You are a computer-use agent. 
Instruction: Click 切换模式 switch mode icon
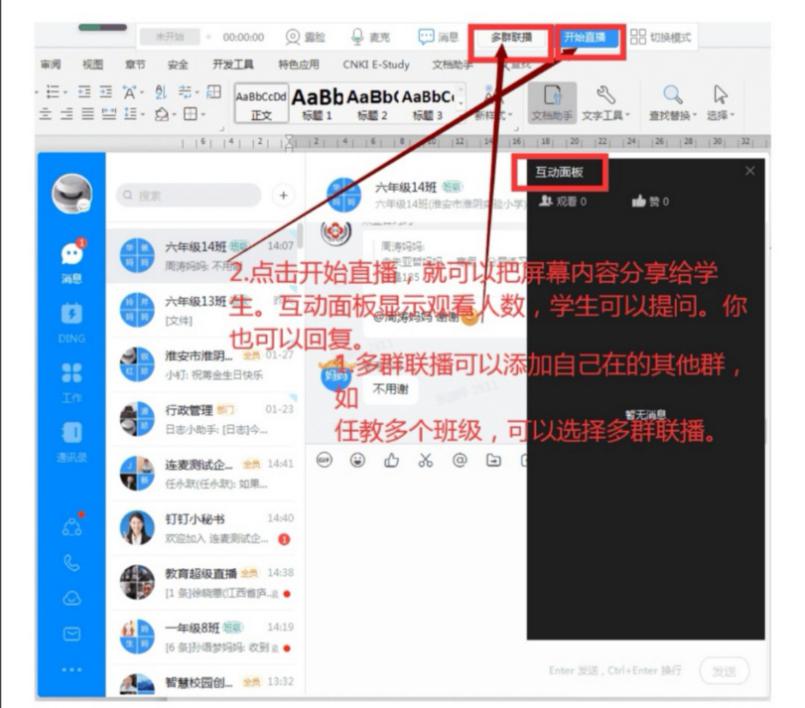[664, 38]
